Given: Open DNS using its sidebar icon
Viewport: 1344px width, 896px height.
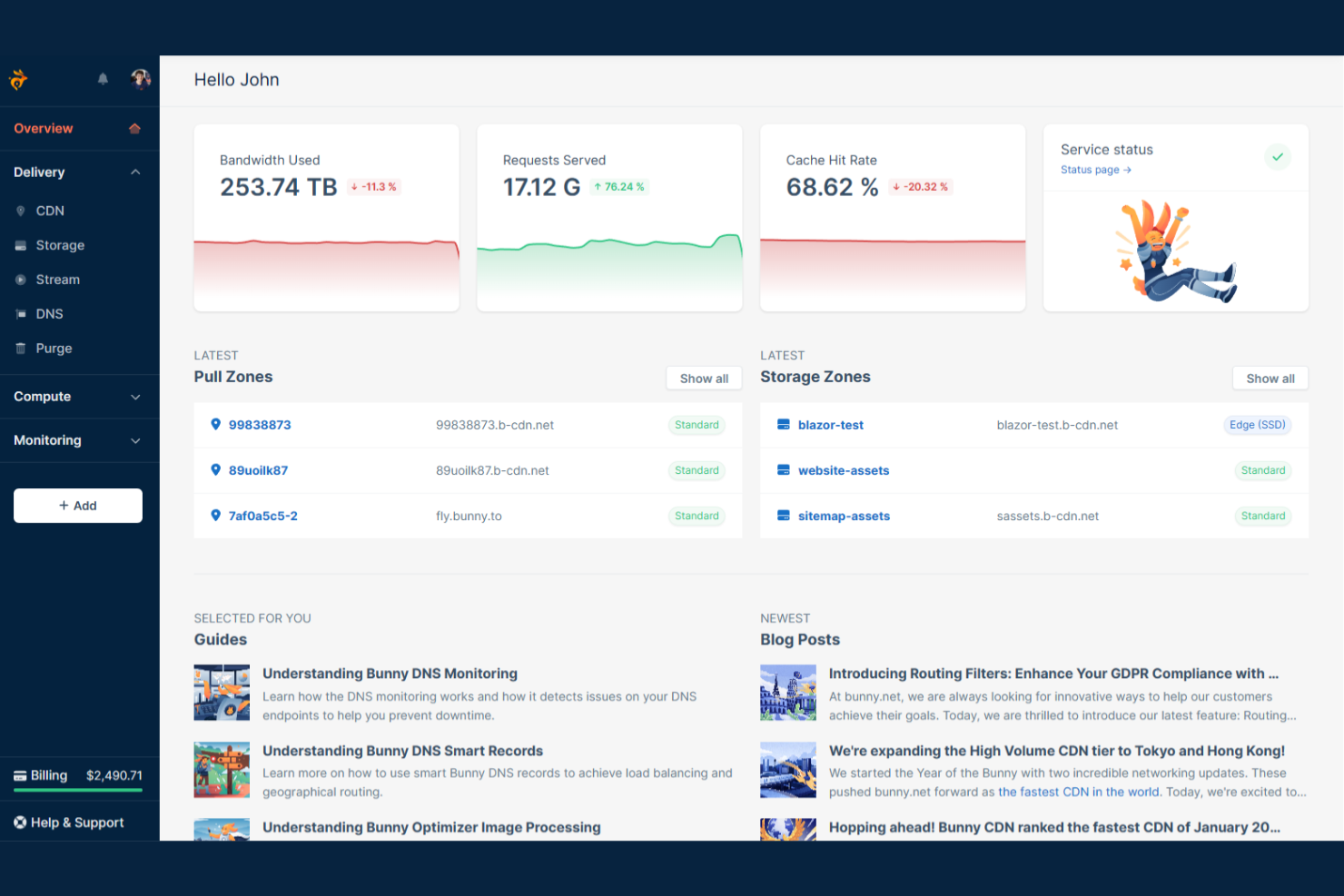Looking at the screenshot, I should point(20,313).
